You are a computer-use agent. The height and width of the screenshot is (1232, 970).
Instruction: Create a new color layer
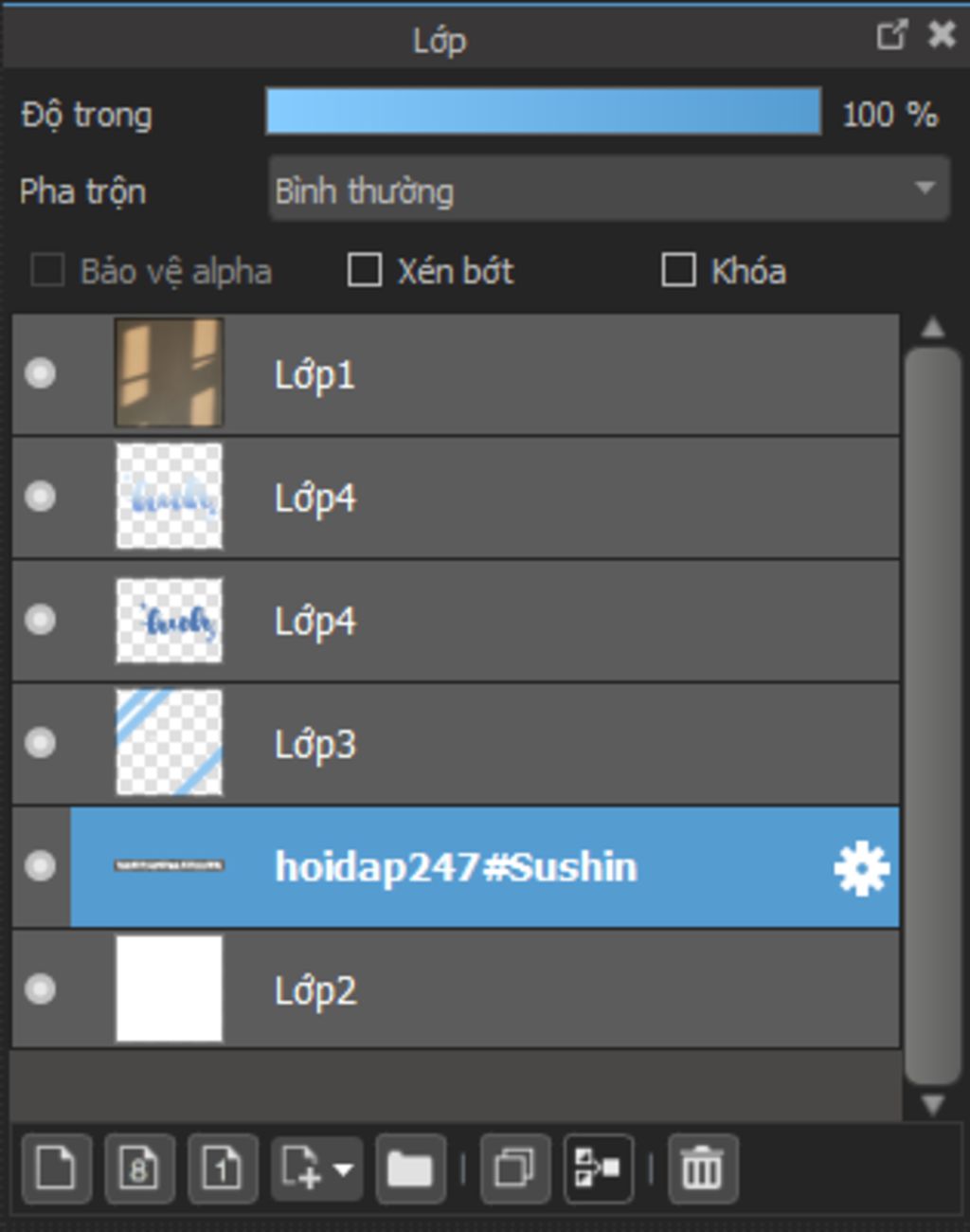click(x=56, y=1168)
